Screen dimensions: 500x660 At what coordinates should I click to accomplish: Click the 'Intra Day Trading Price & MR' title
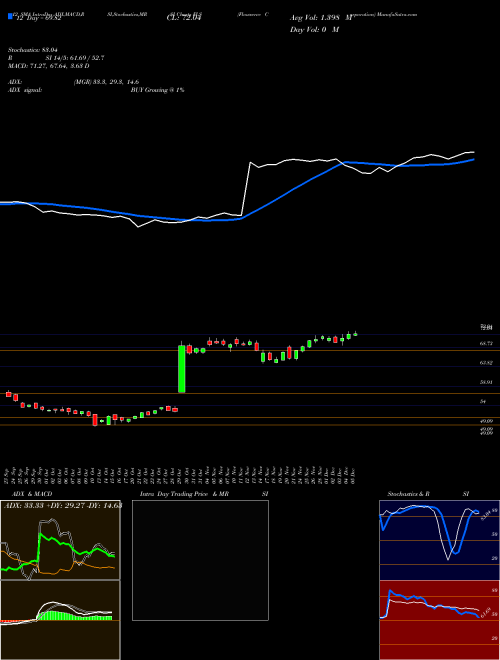[x=184, y=494]
